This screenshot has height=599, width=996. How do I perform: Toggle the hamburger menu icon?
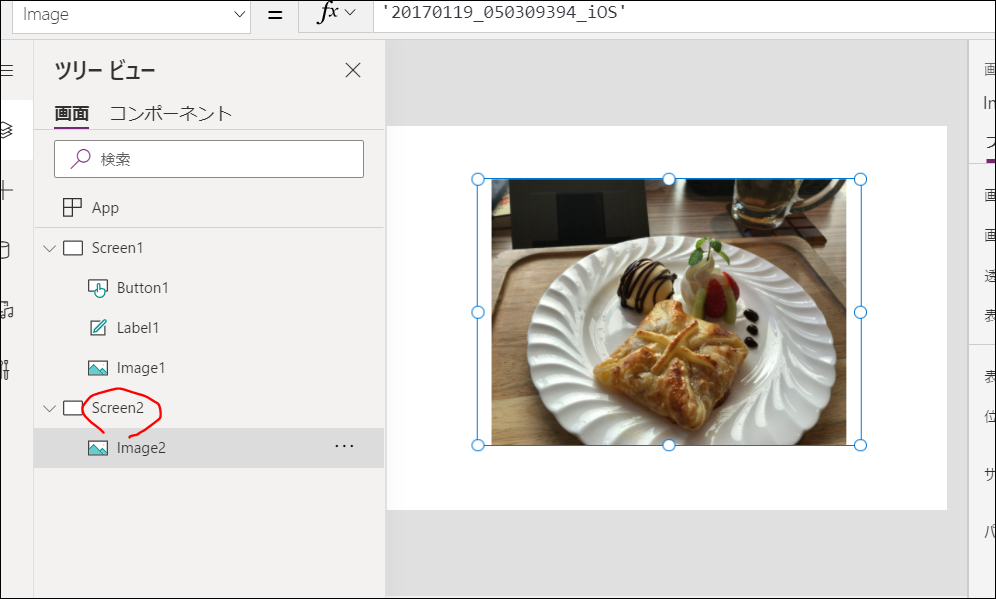(x=6, y=70)
